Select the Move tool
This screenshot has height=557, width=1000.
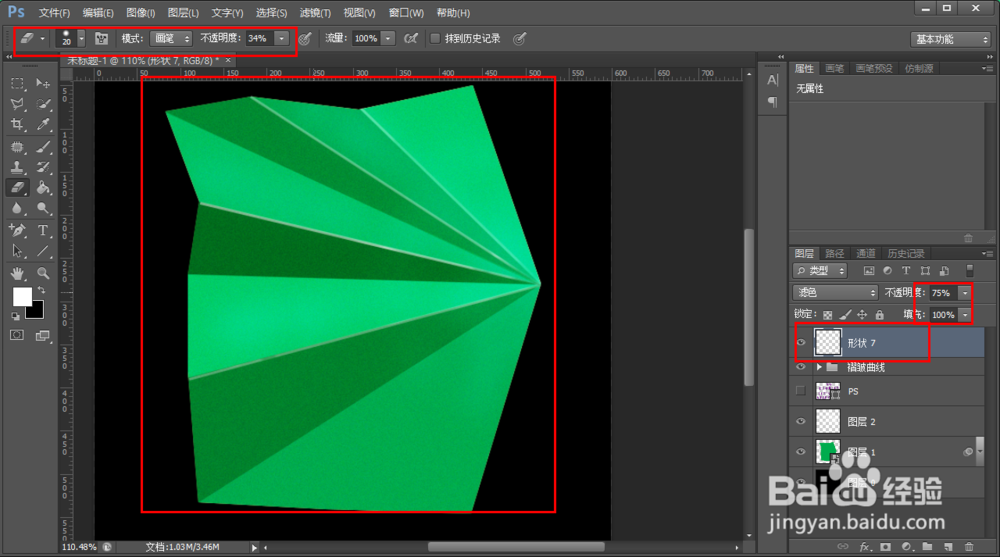coord(43,84)
